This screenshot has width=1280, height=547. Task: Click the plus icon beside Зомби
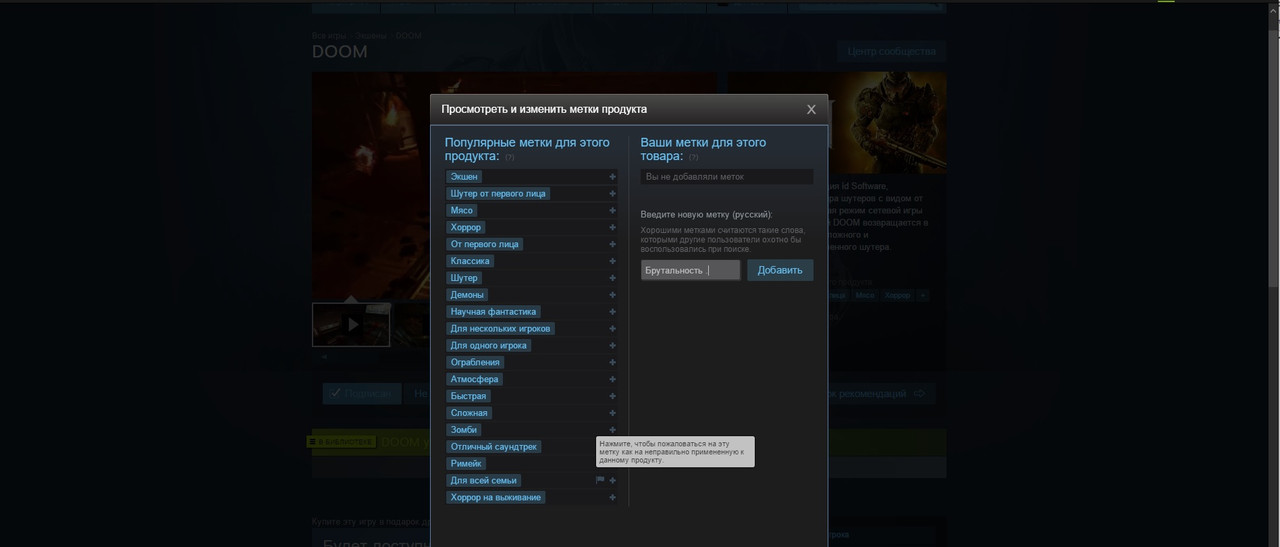click(x=613, y=430)
